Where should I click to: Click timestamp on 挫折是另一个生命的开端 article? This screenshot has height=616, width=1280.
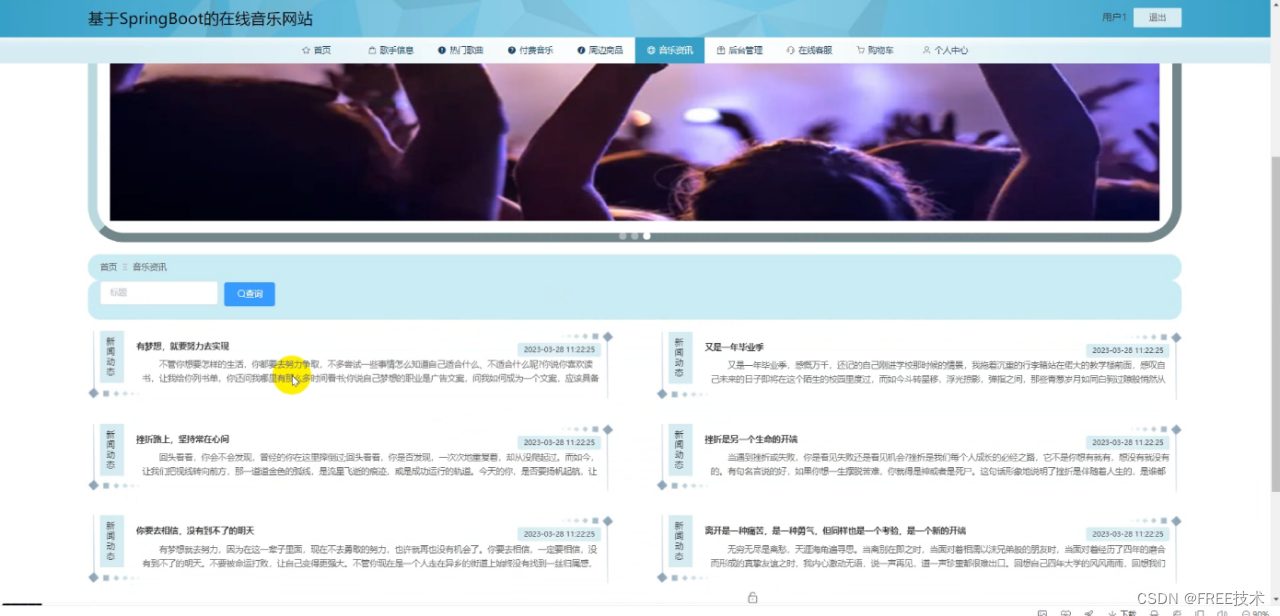tap(1128, 442)
